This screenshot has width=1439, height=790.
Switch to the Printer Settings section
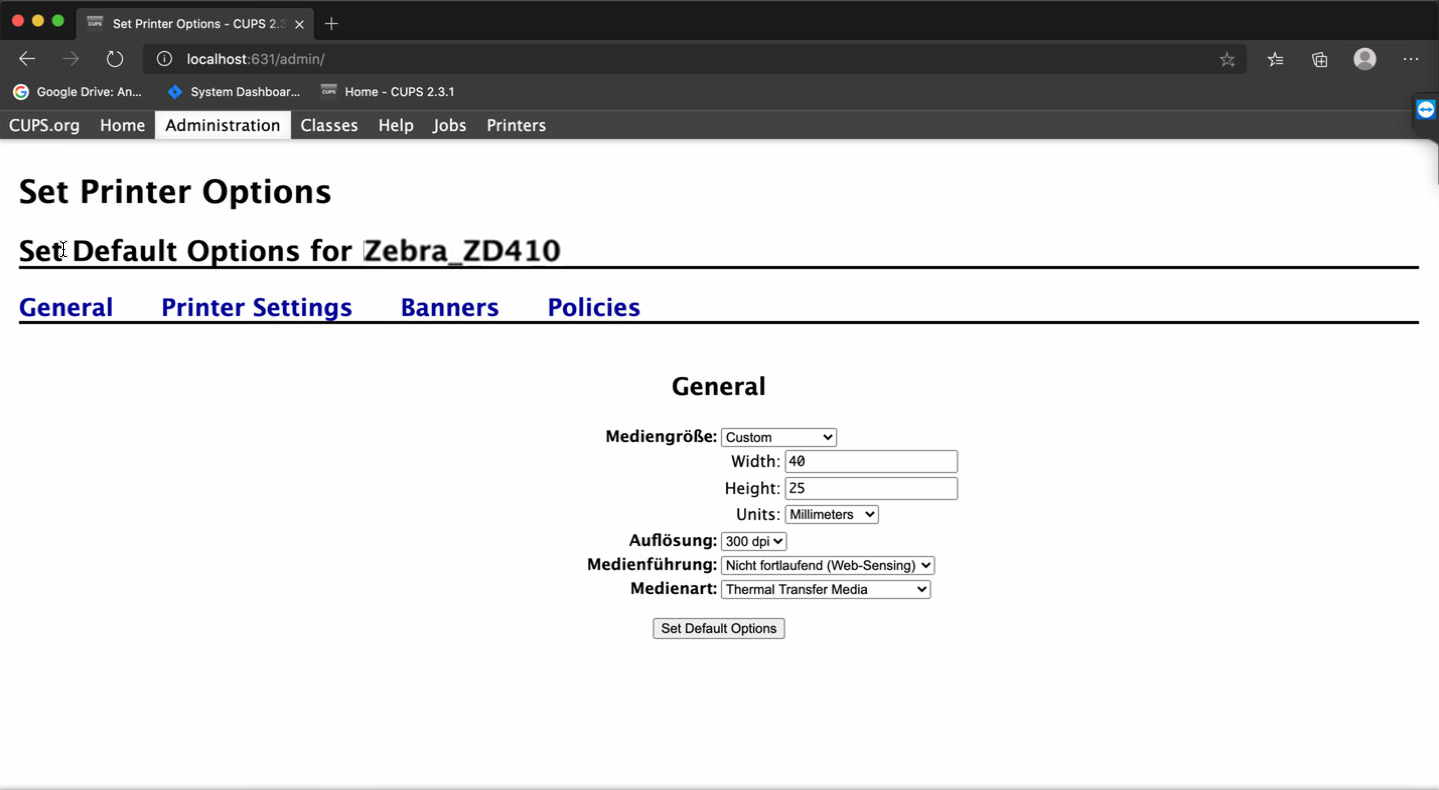pyautogui.click(x=257, y=307)
